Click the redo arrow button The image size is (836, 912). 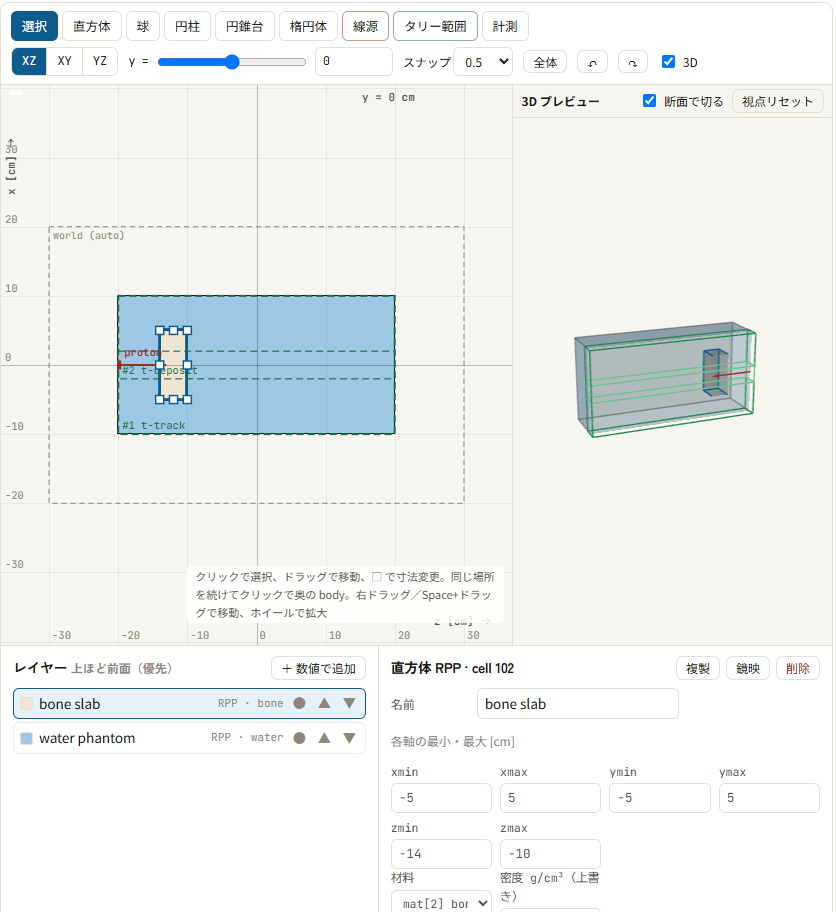(633, 62)
